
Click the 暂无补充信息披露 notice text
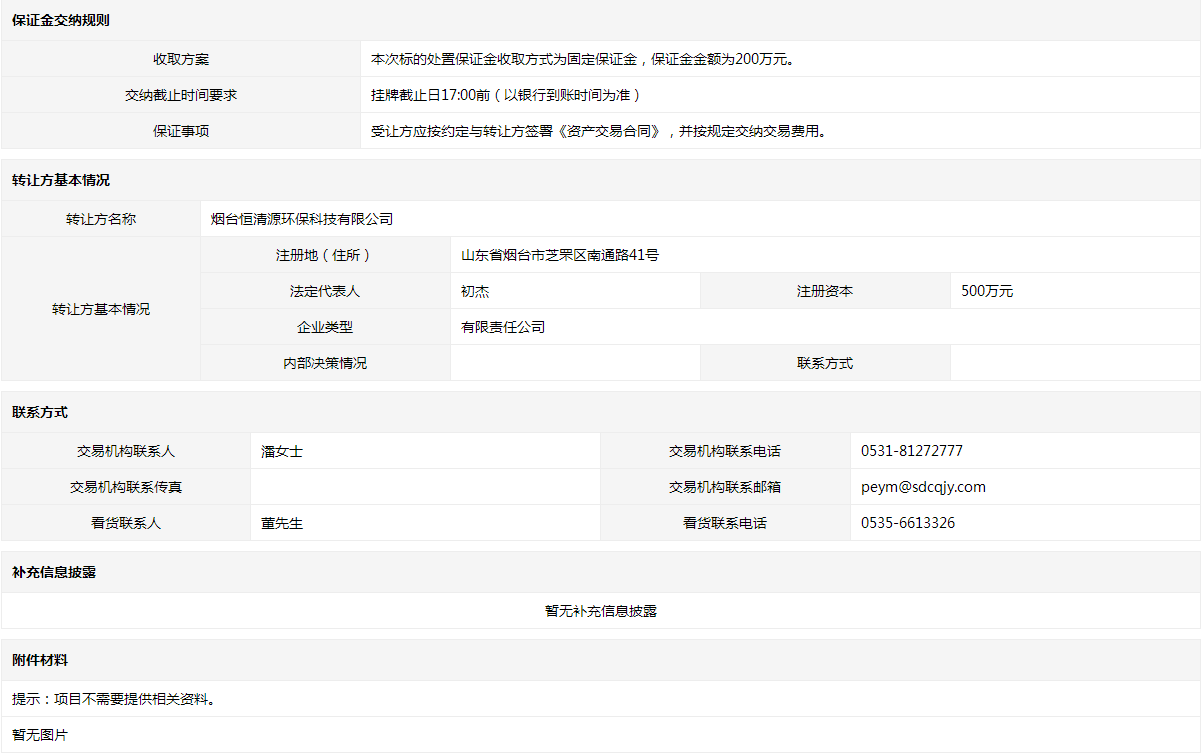601,611
